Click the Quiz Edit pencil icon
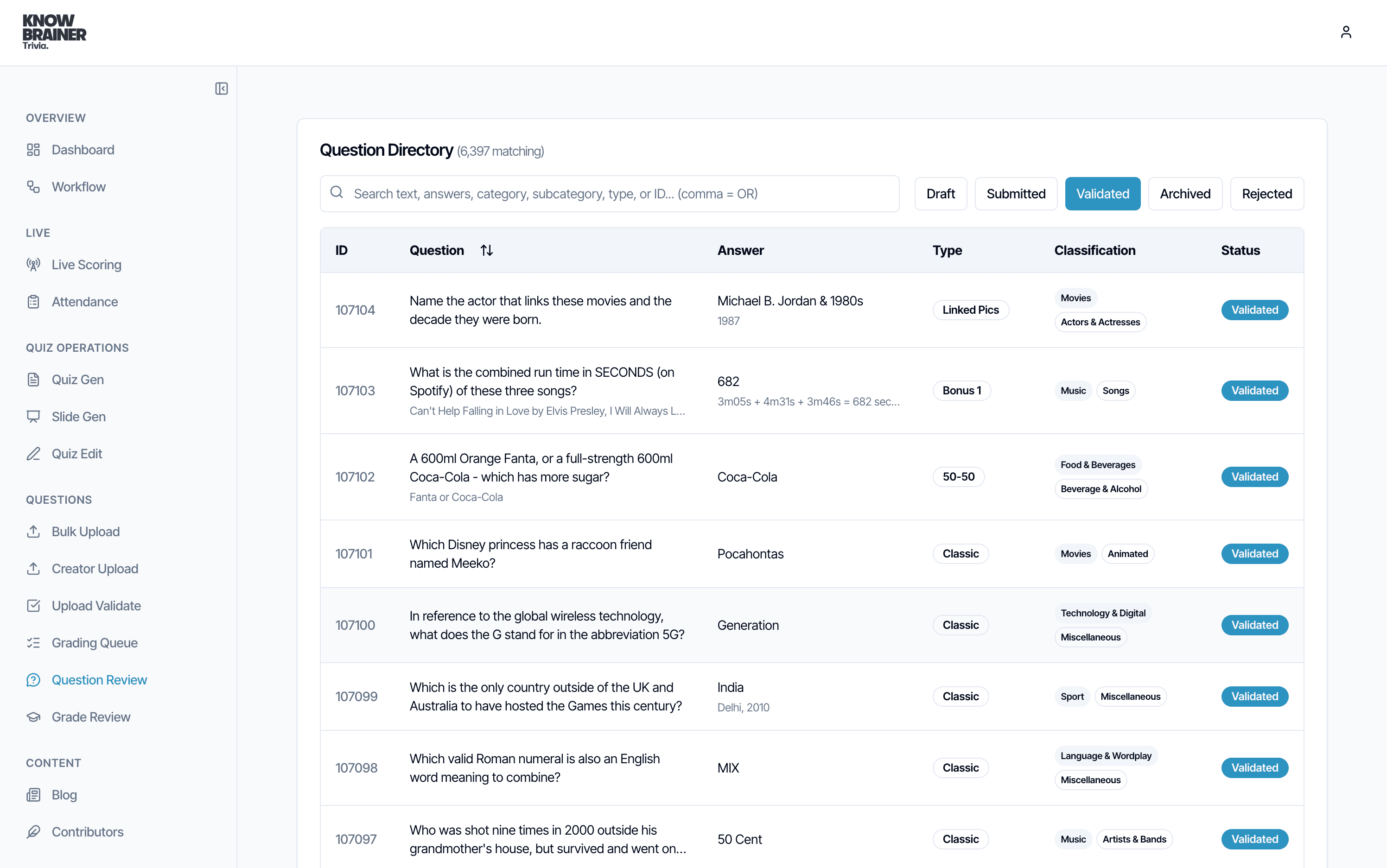 pos(33,454)
